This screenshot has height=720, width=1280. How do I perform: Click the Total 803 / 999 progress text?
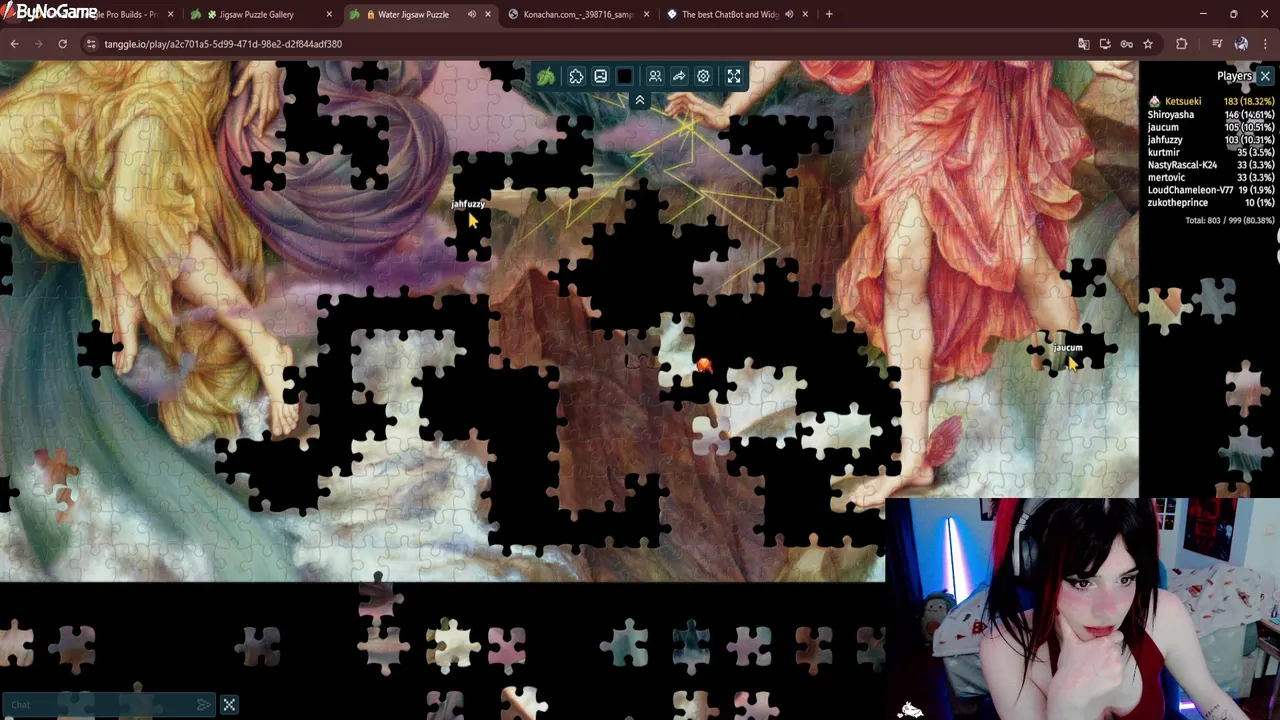pos(1229,220)
